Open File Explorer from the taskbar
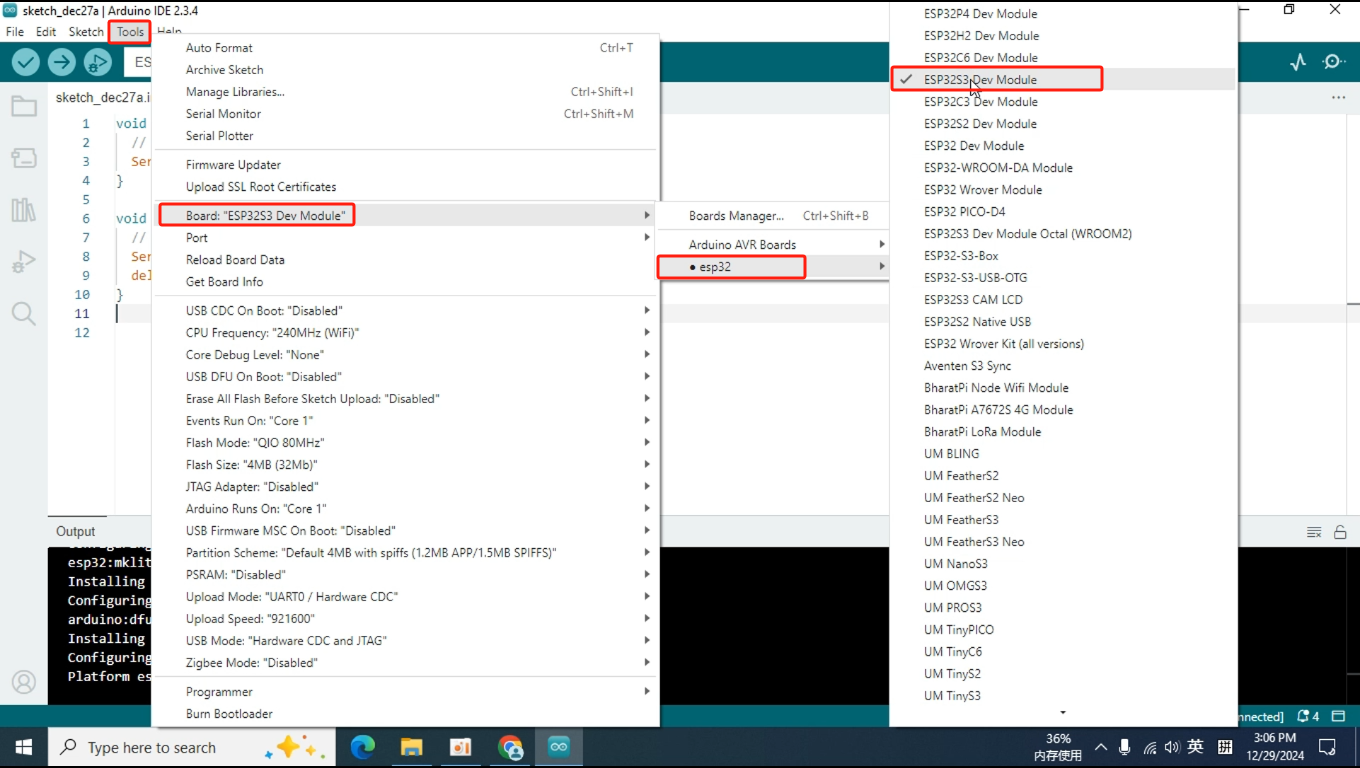This screenshot has width=1360, height=768. click(411, 747)
